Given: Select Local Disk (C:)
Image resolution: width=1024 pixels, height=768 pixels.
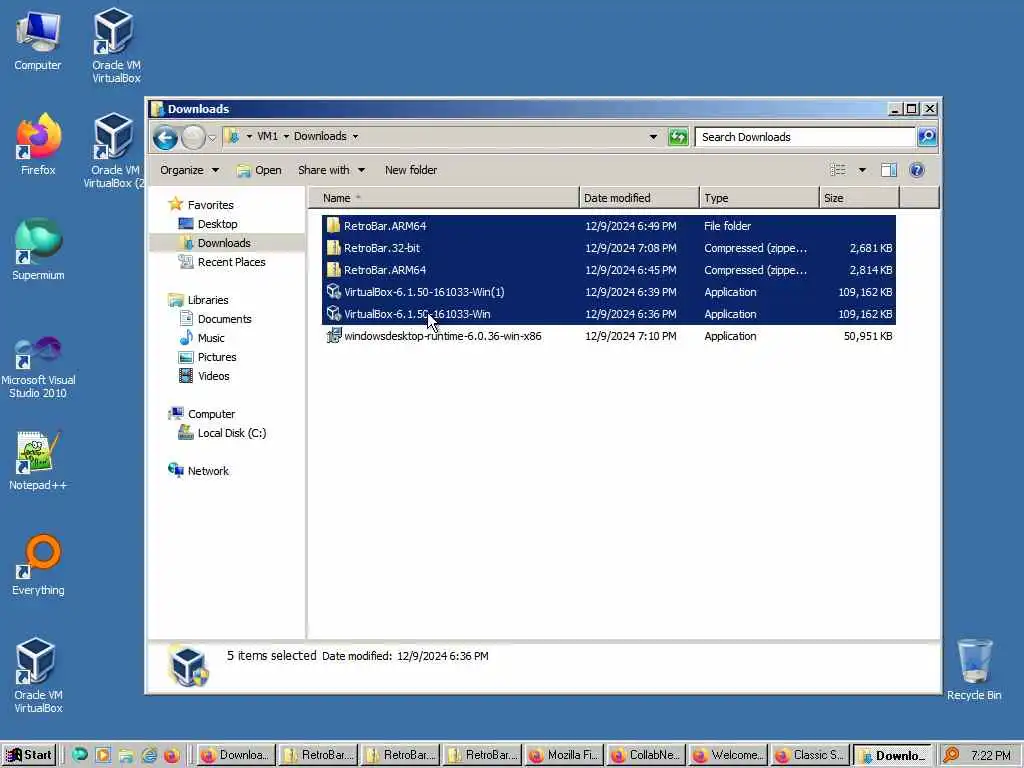Looking at the screenshot, I should 231,433.
